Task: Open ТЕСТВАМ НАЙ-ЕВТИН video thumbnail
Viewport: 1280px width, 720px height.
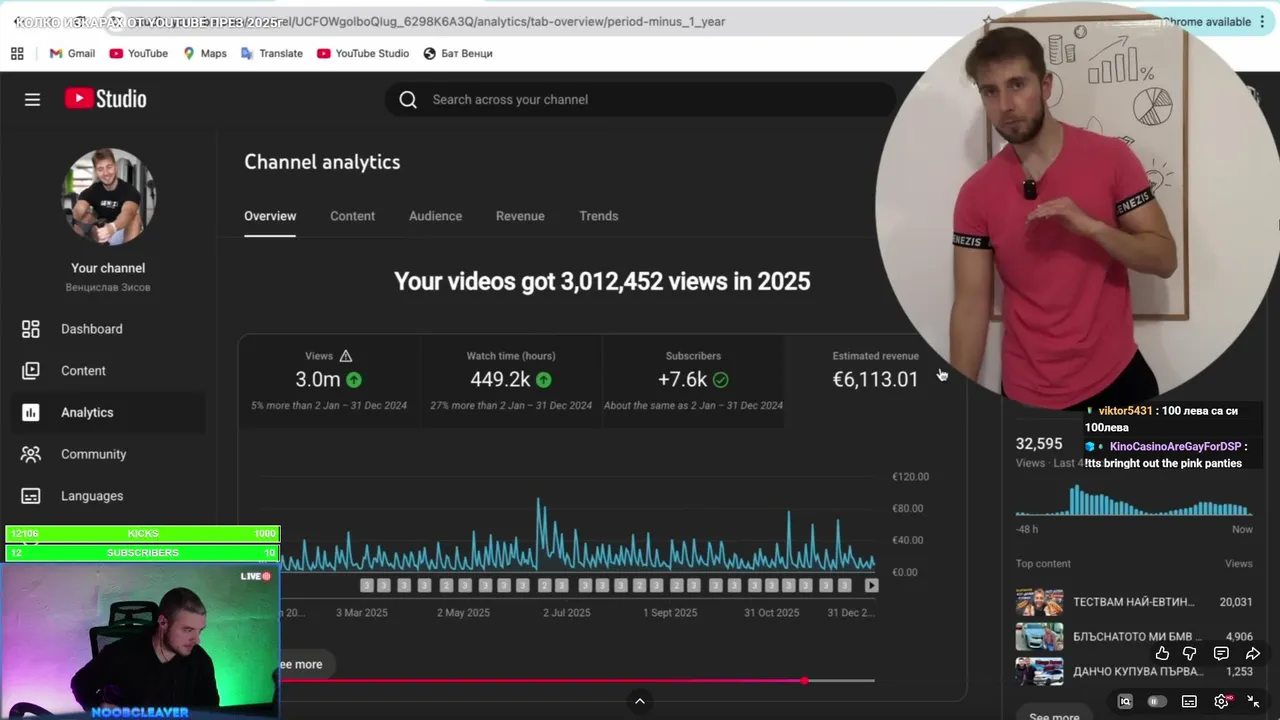Action: (x=1039, y=602)
